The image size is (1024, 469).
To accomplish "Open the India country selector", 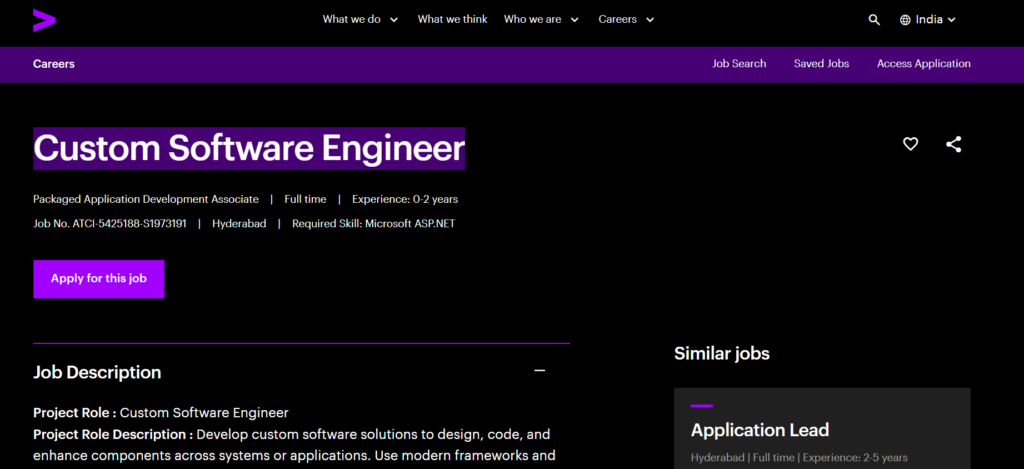I will 928,19.
